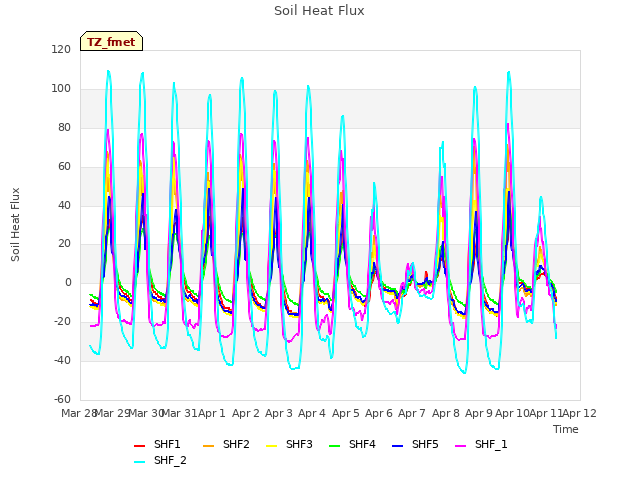Click the 40 y-axis tick label
The width and height of the screenshot is (640, 480).
[x=64, y=205]
